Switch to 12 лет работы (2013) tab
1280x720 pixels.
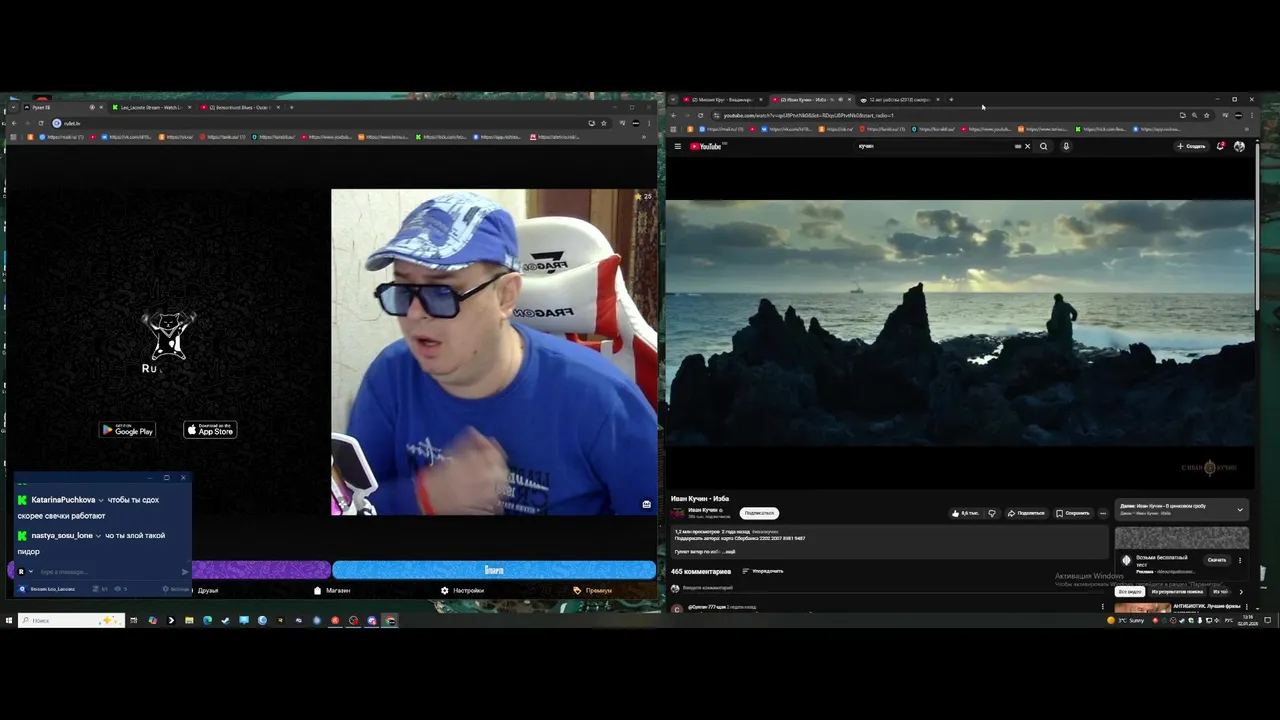(899, 100)
